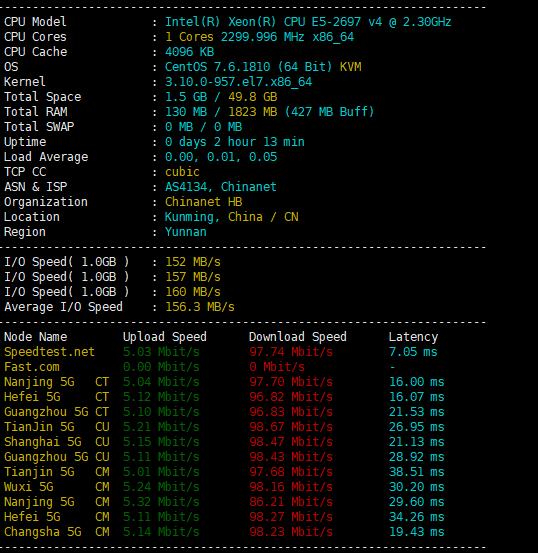This screenshot has width=538, height=553.
Task: Click Nanjing 5G CM download speed 86.21
Action: 291,502
